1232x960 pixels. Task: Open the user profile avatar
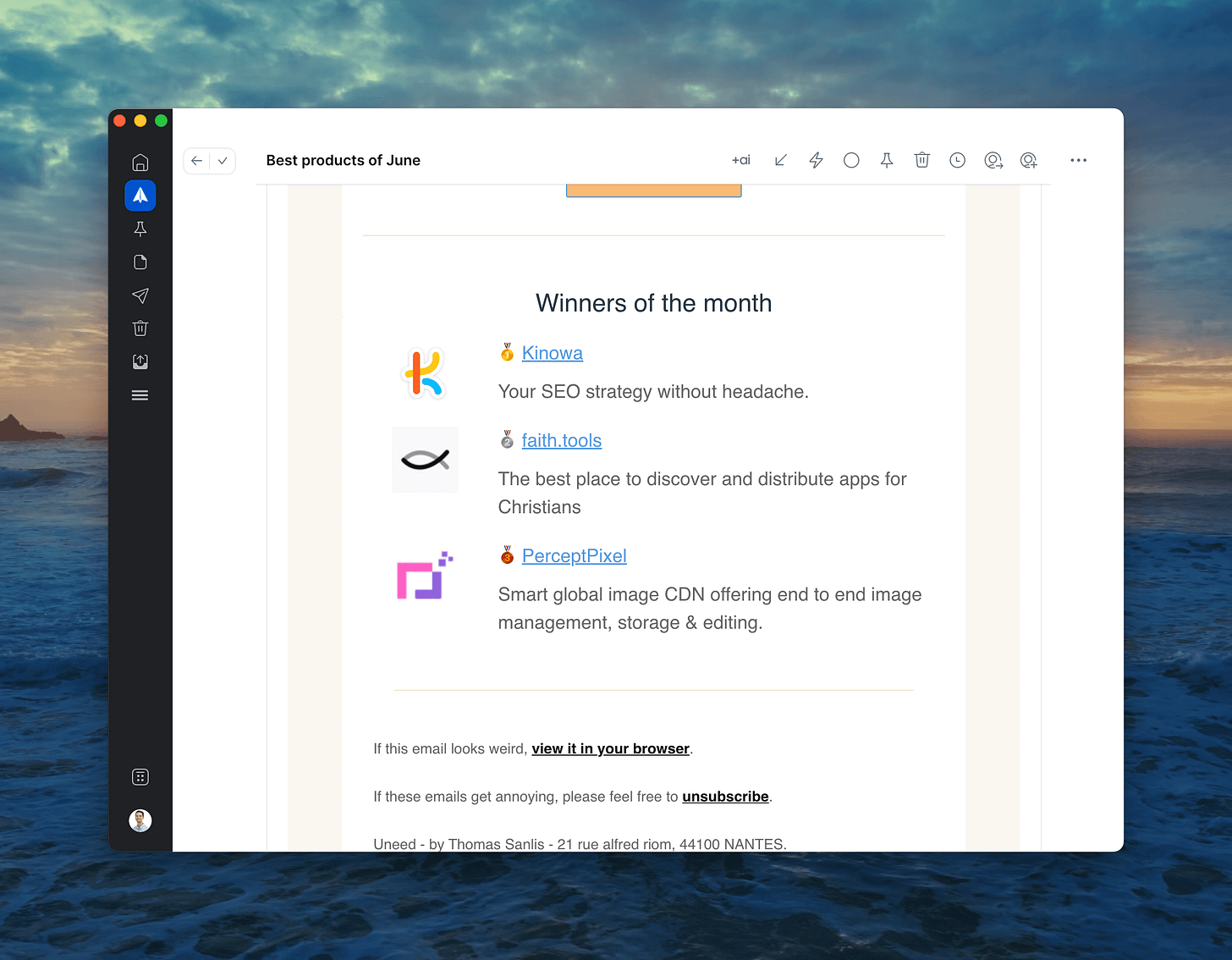pyautogui.click(x=140, y=820)
